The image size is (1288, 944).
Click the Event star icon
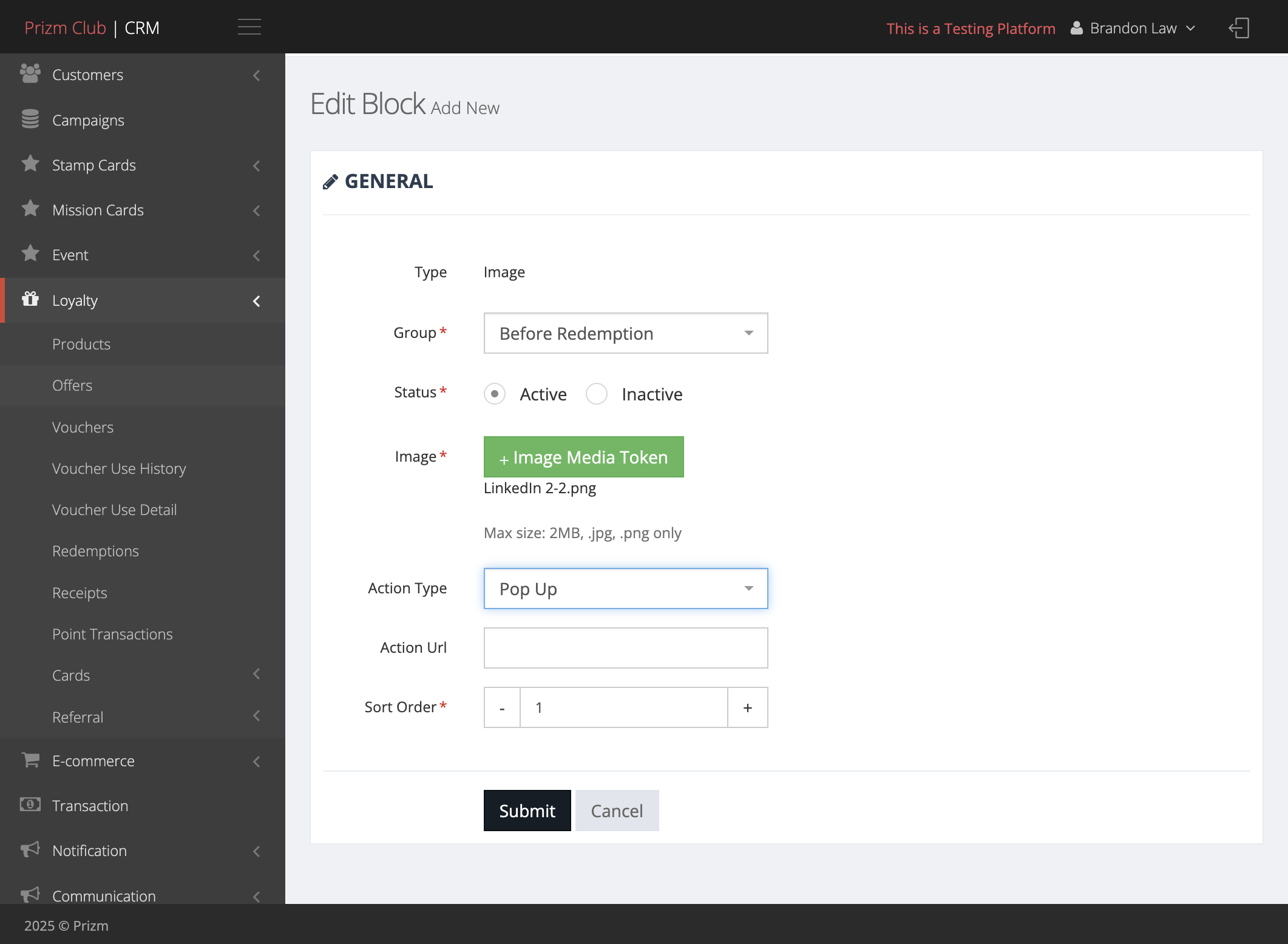click(x=30, y=254)
